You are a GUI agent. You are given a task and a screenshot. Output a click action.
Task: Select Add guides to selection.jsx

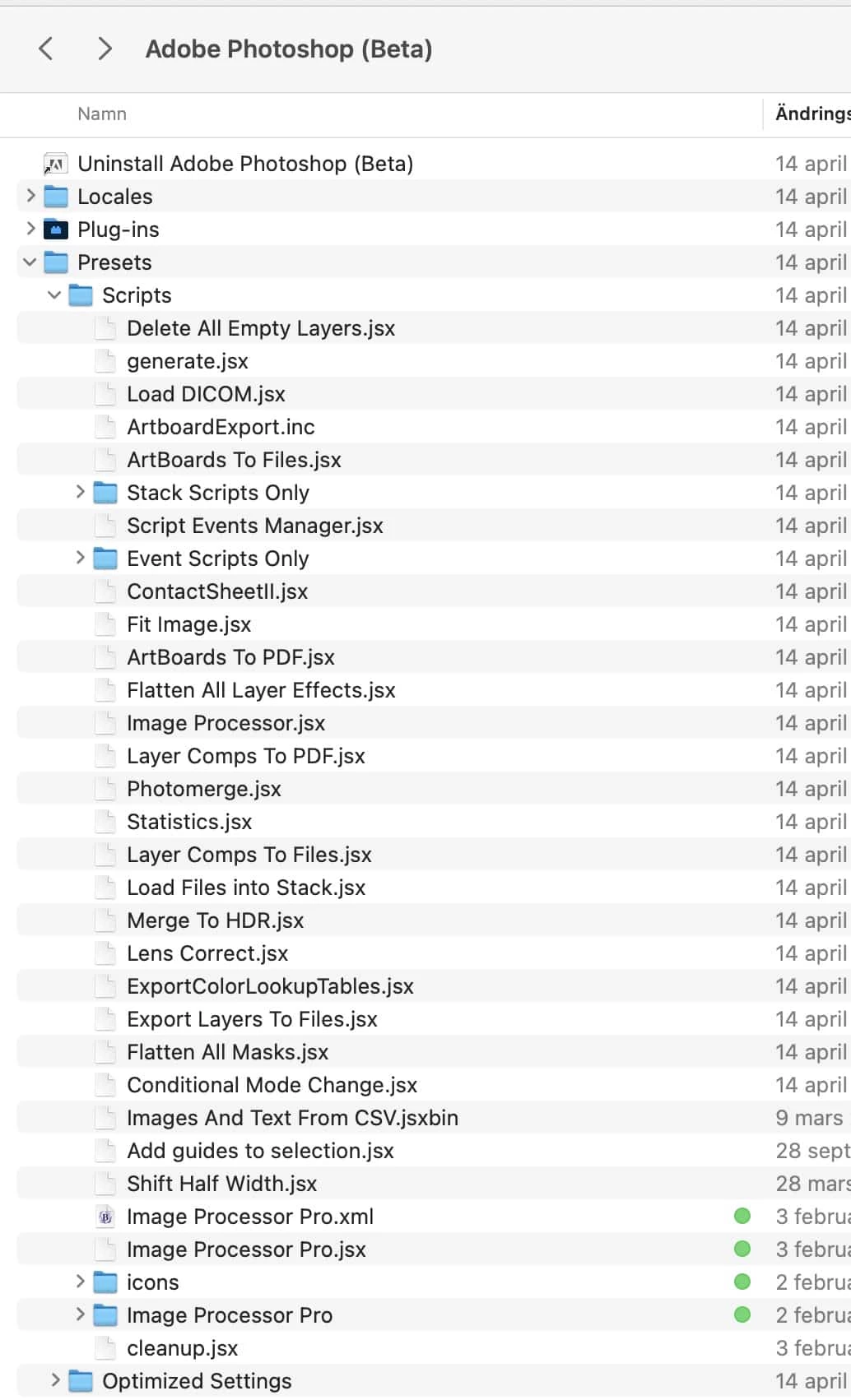[260, 1151]
